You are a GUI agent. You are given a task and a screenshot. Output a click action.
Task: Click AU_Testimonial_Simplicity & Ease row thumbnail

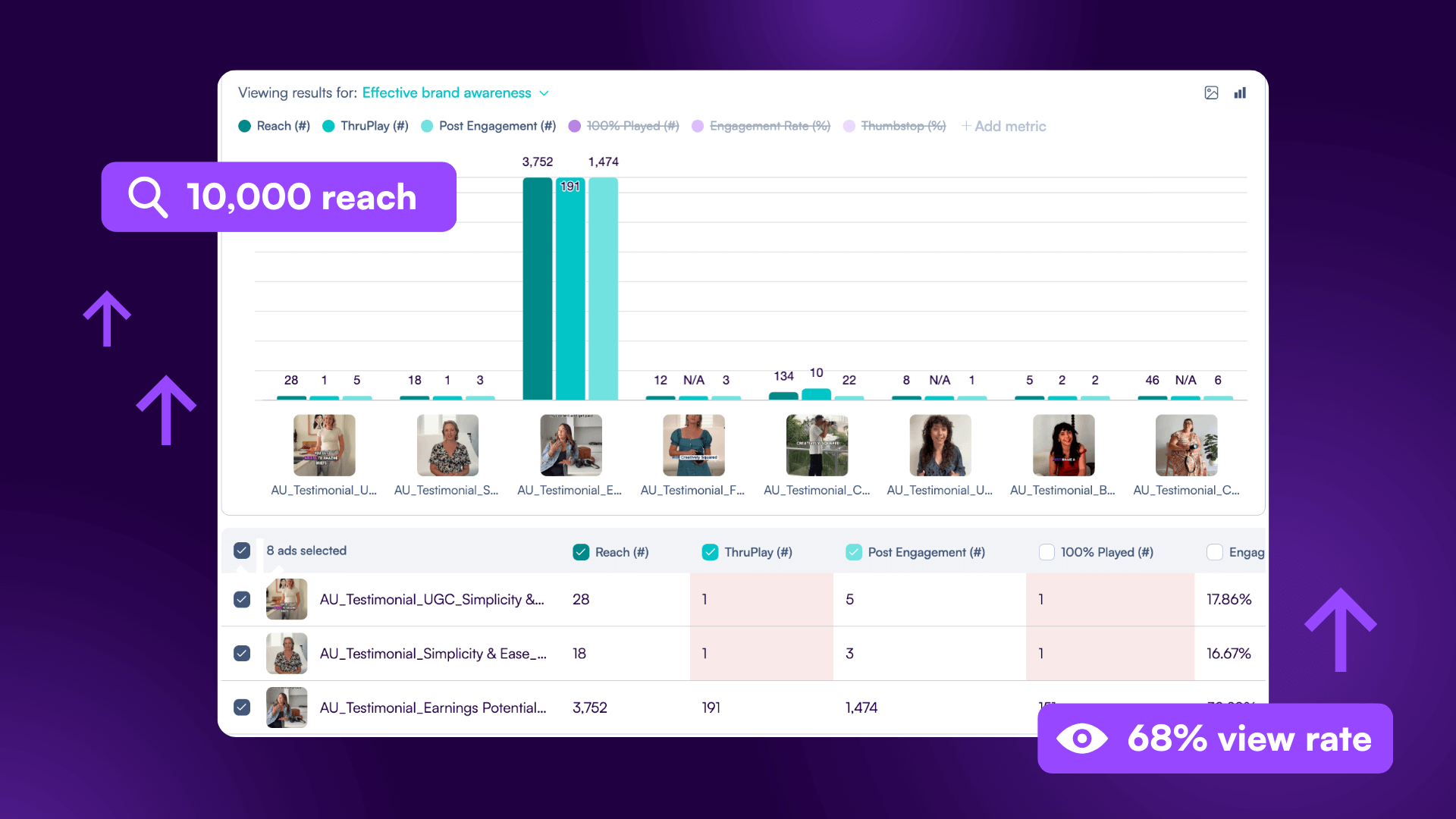287,654
